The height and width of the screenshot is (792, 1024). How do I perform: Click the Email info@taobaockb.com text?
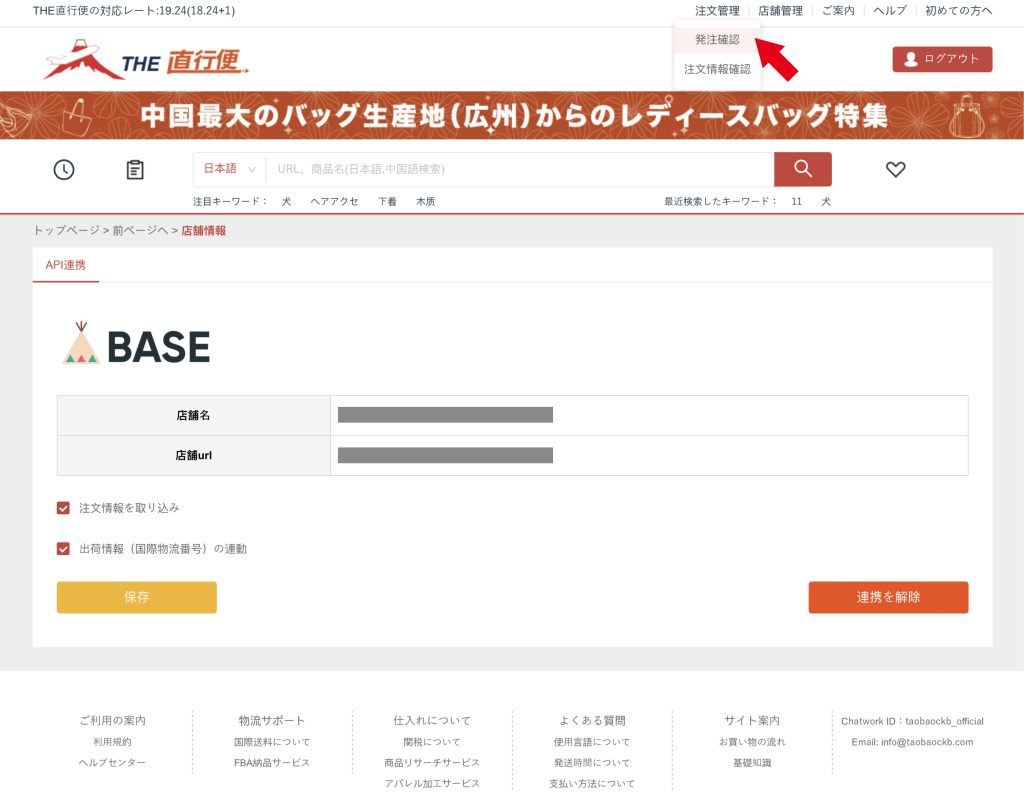point(912,742)
